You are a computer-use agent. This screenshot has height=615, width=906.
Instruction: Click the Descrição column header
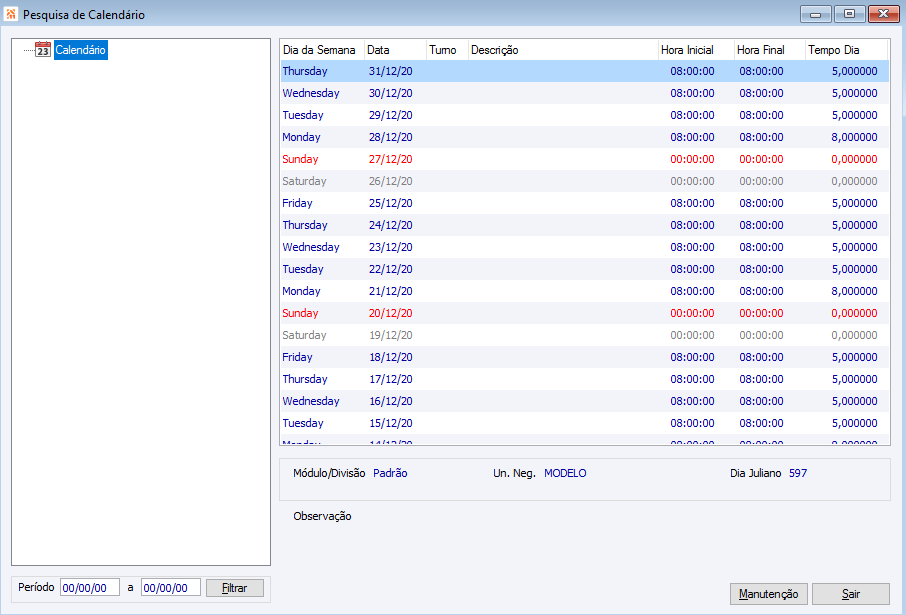pos(563,50)
